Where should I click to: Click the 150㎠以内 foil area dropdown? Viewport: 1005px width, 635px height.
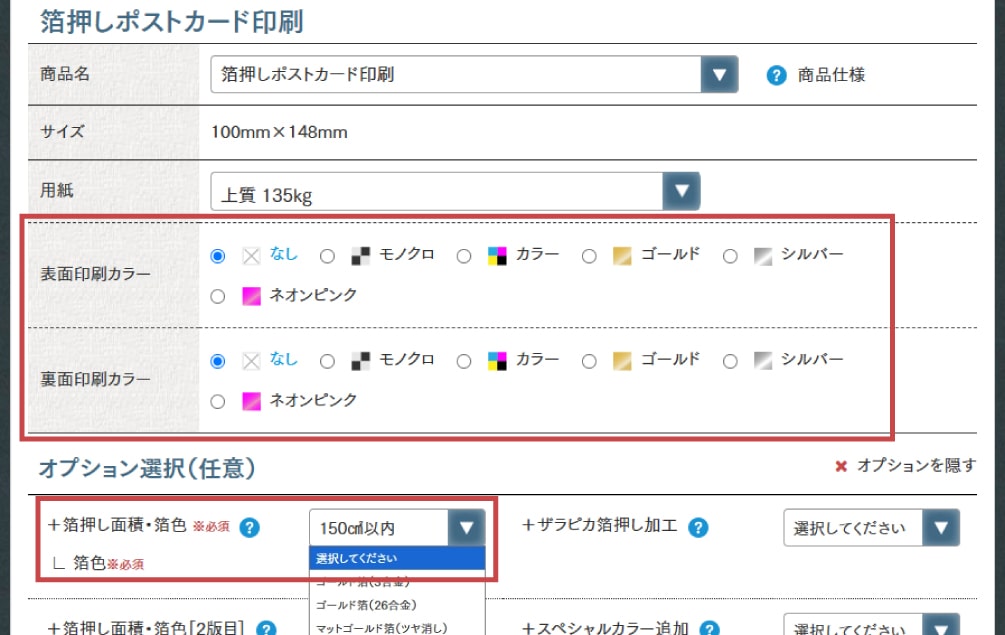coord(397,527)
